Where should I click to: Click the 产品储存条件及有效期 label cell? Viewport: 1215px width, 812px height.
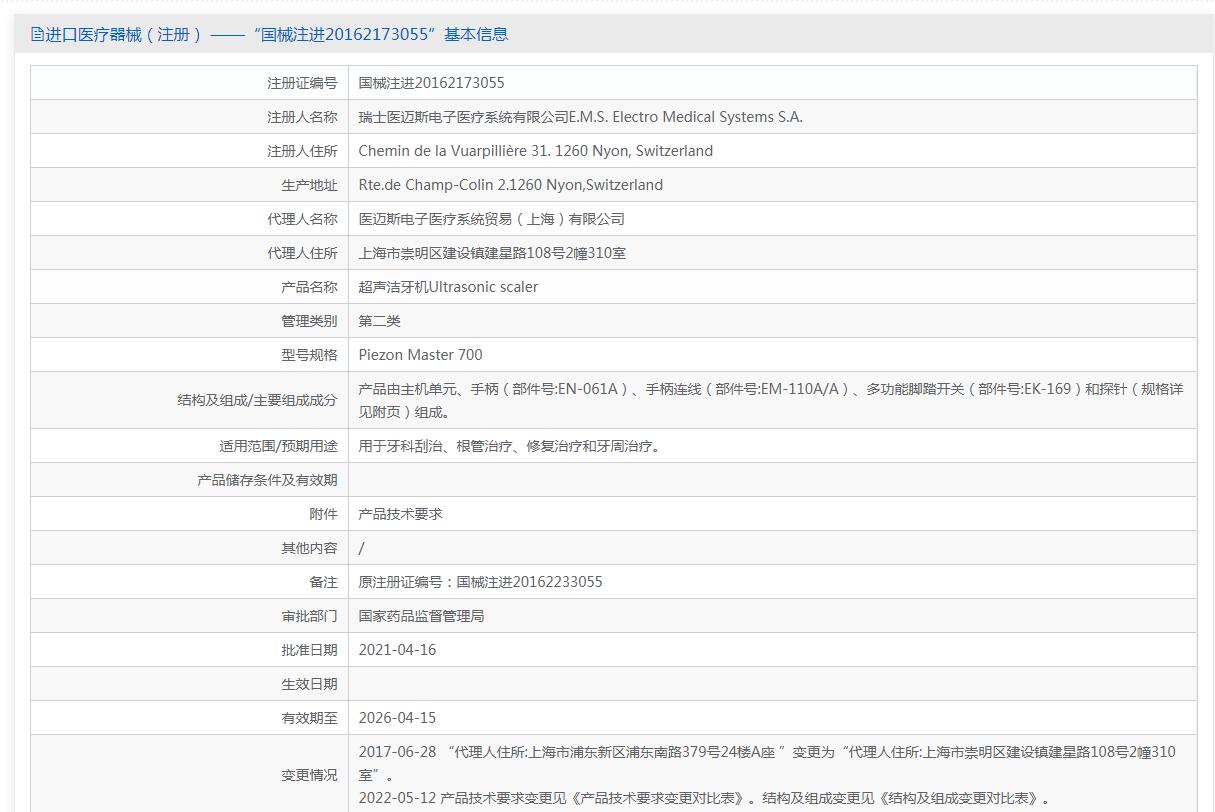tap(189, 480)
